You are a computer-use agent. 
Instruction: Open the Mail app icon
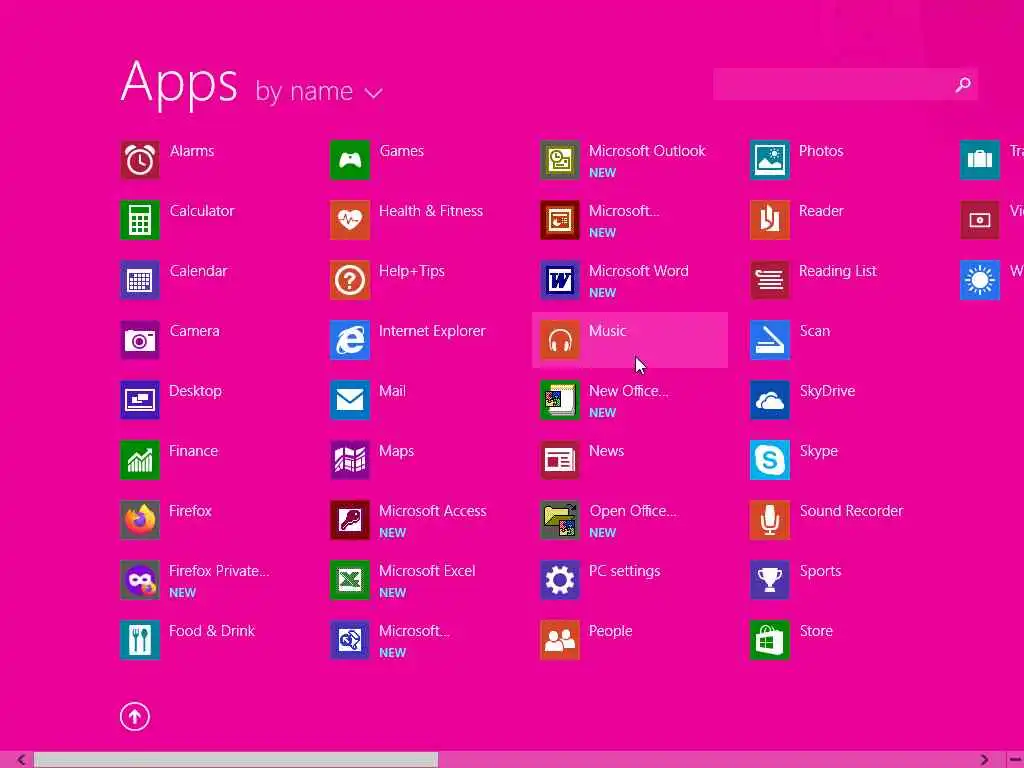point(350,400)
